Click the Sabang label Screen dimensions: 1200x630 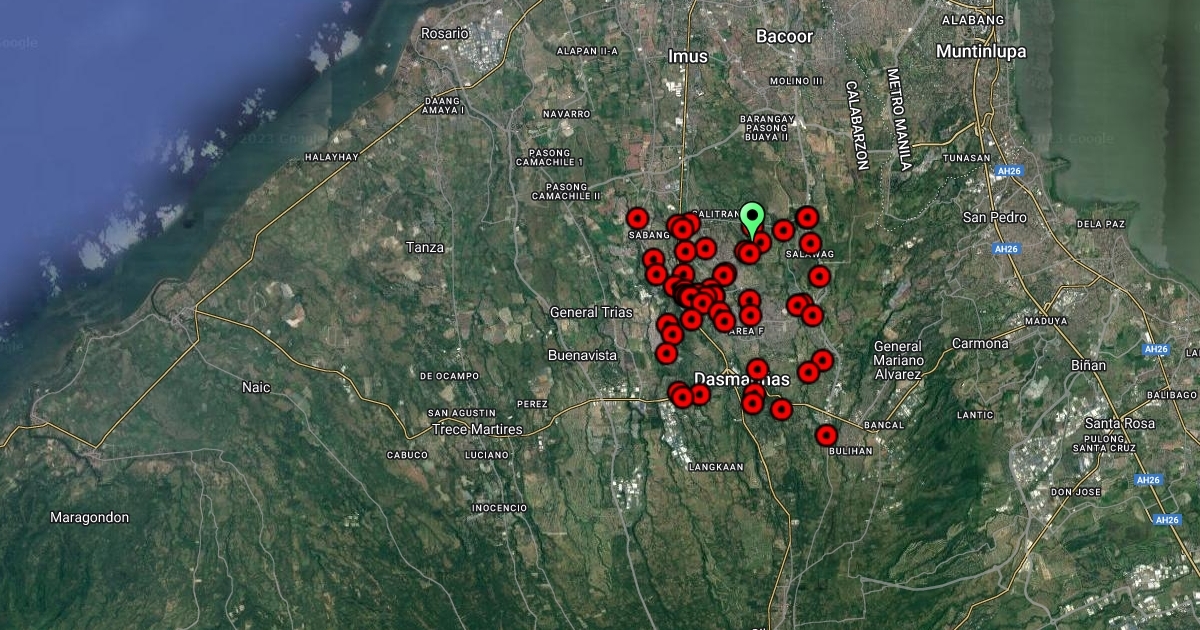(648, 236)
